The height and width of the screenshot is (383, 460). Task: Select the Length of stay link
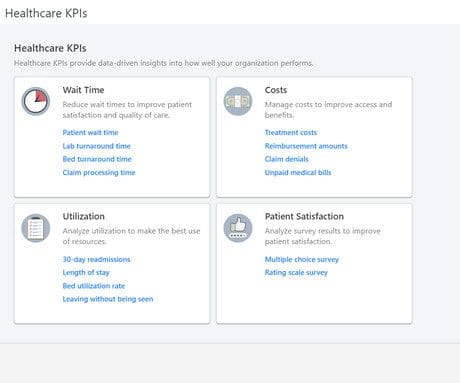(x=86, y=273)
